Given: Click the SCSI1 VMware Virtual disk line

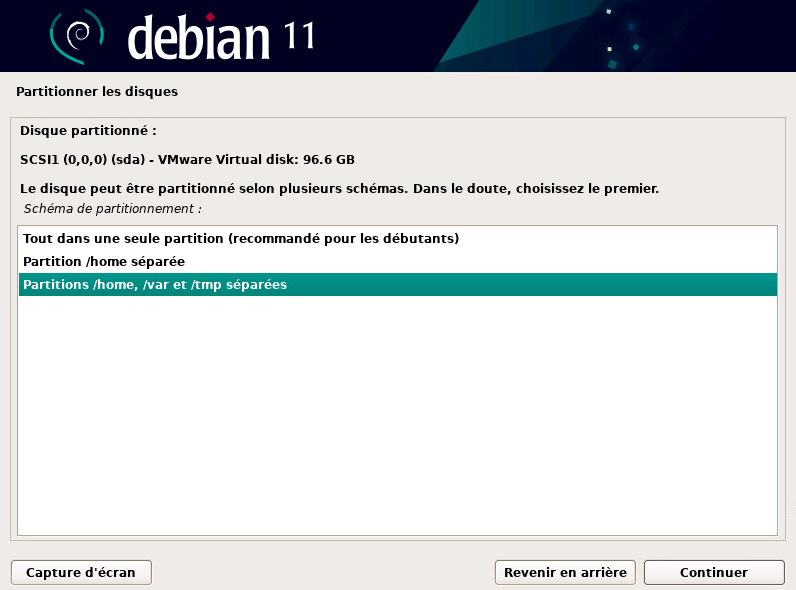Looking at the screenshot, I should coord(187,159).
